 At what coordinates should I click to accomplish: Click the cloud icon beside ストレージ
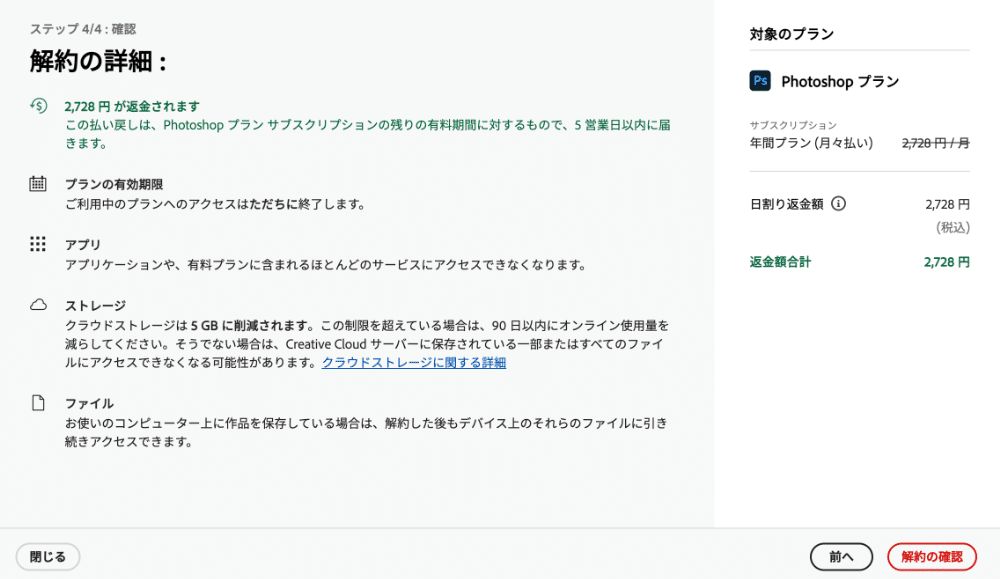[38, 304]
